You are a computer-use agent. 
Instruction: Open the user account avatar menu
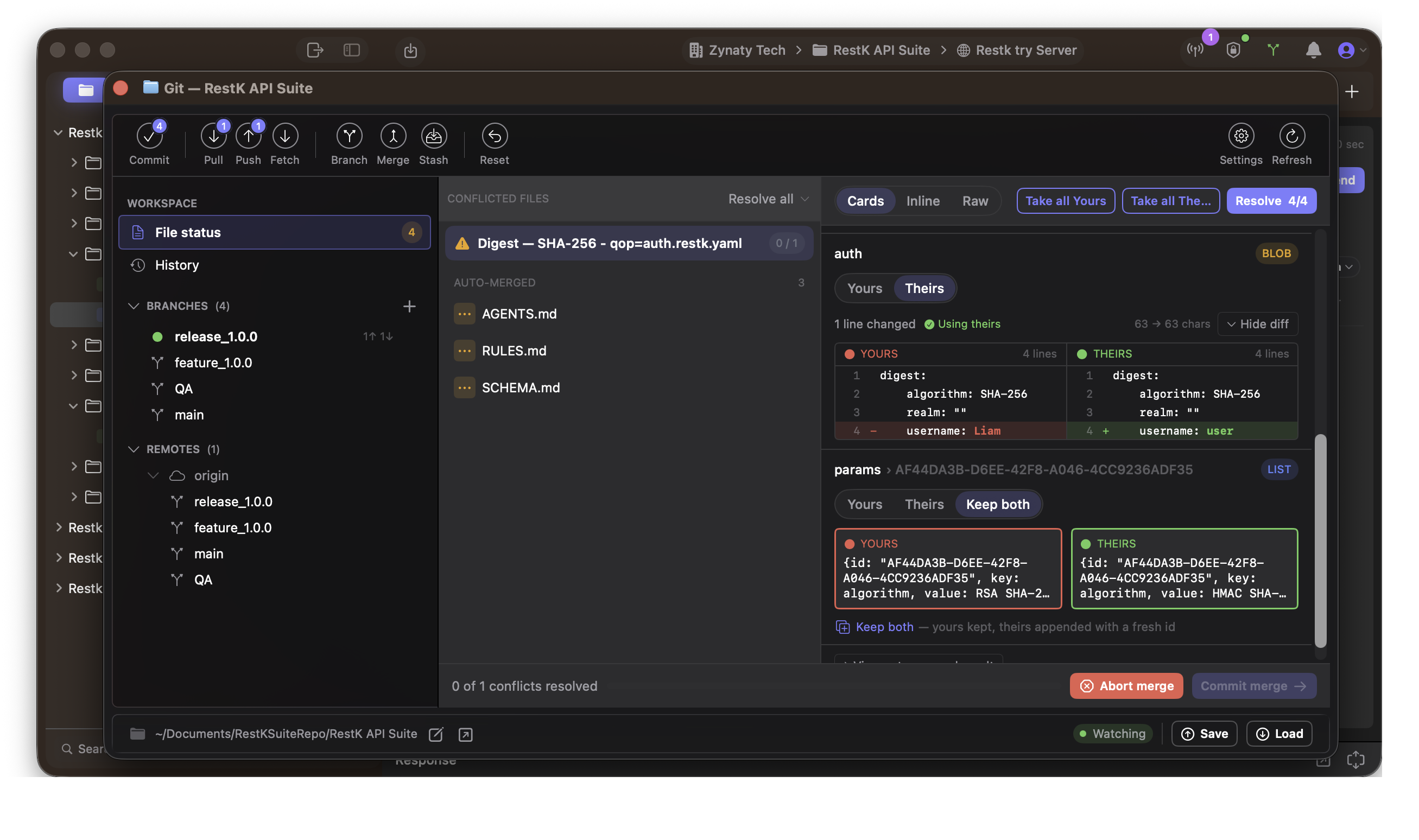(1345, 50)
